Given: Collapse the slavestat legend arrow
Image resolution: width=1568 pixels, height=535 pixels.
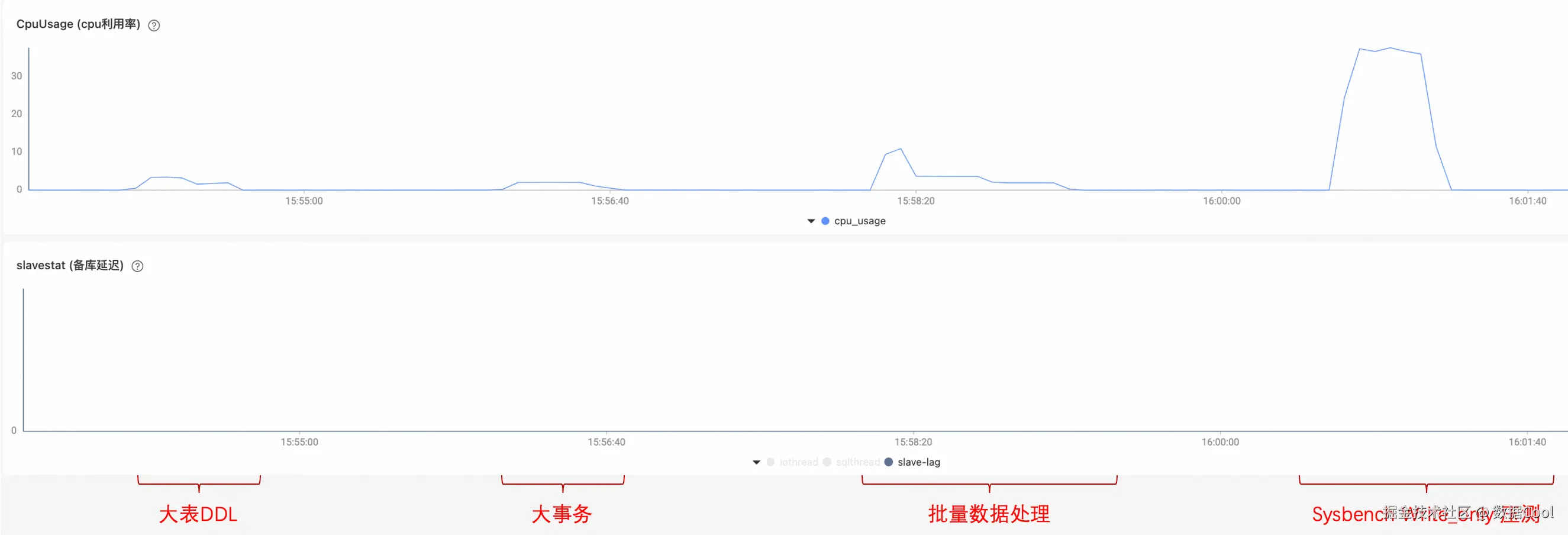Looking at the screenshot, I should tap(757, 462).
